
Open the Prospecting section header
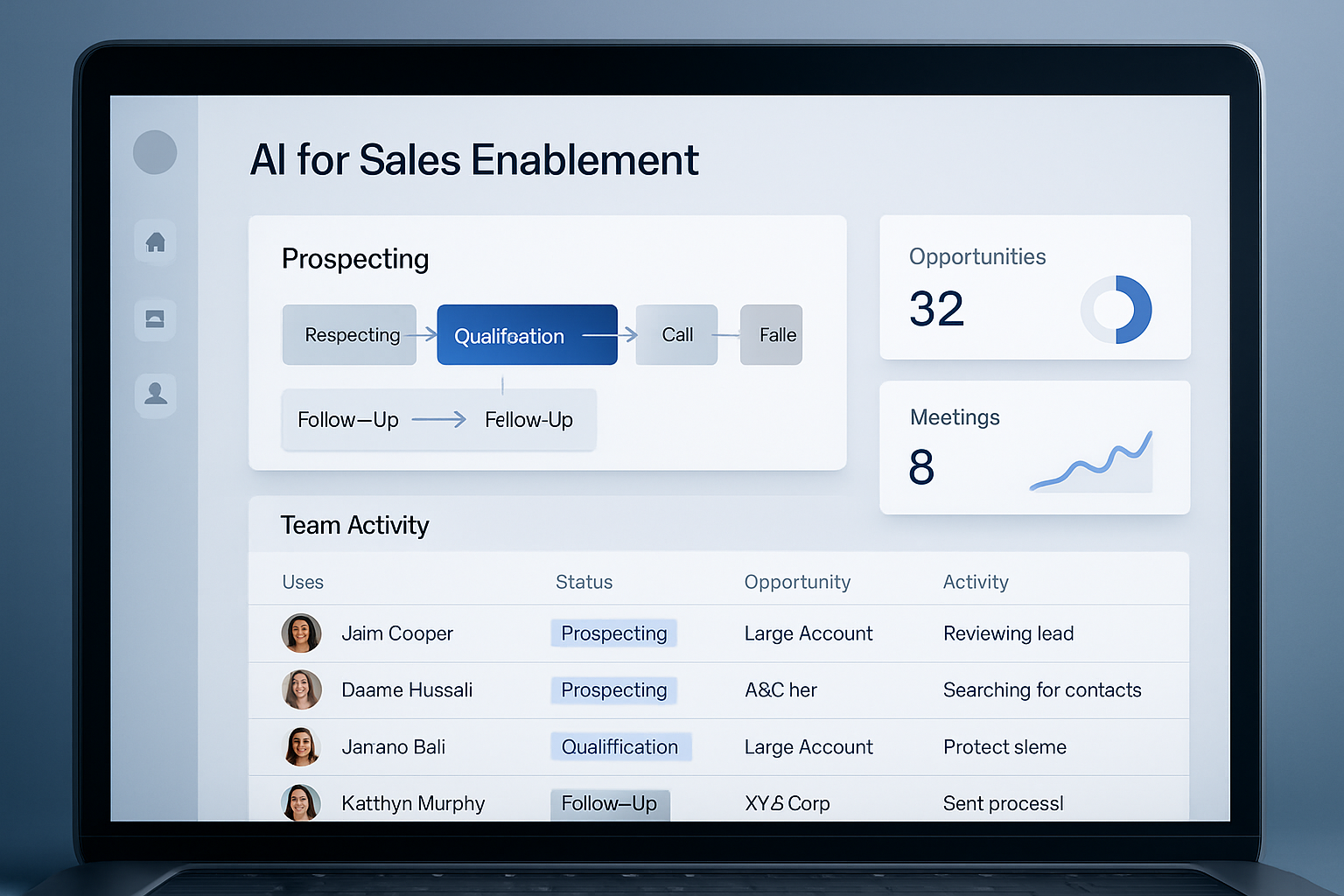pos(355,258)
